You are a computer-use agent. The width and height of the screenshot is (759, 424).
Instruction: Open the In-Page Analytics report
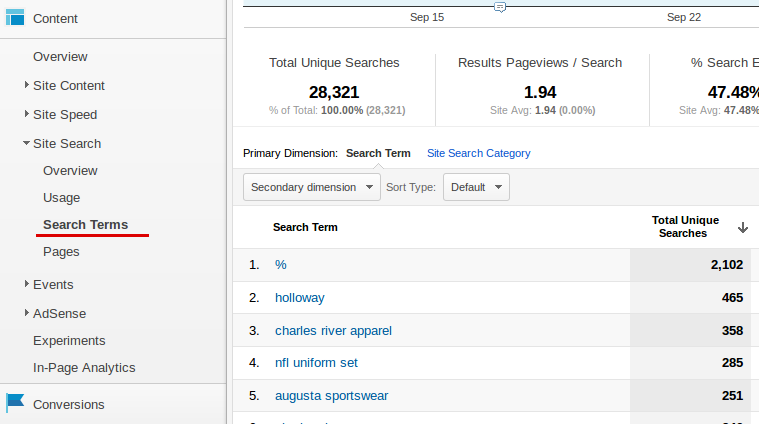(84, 368)
